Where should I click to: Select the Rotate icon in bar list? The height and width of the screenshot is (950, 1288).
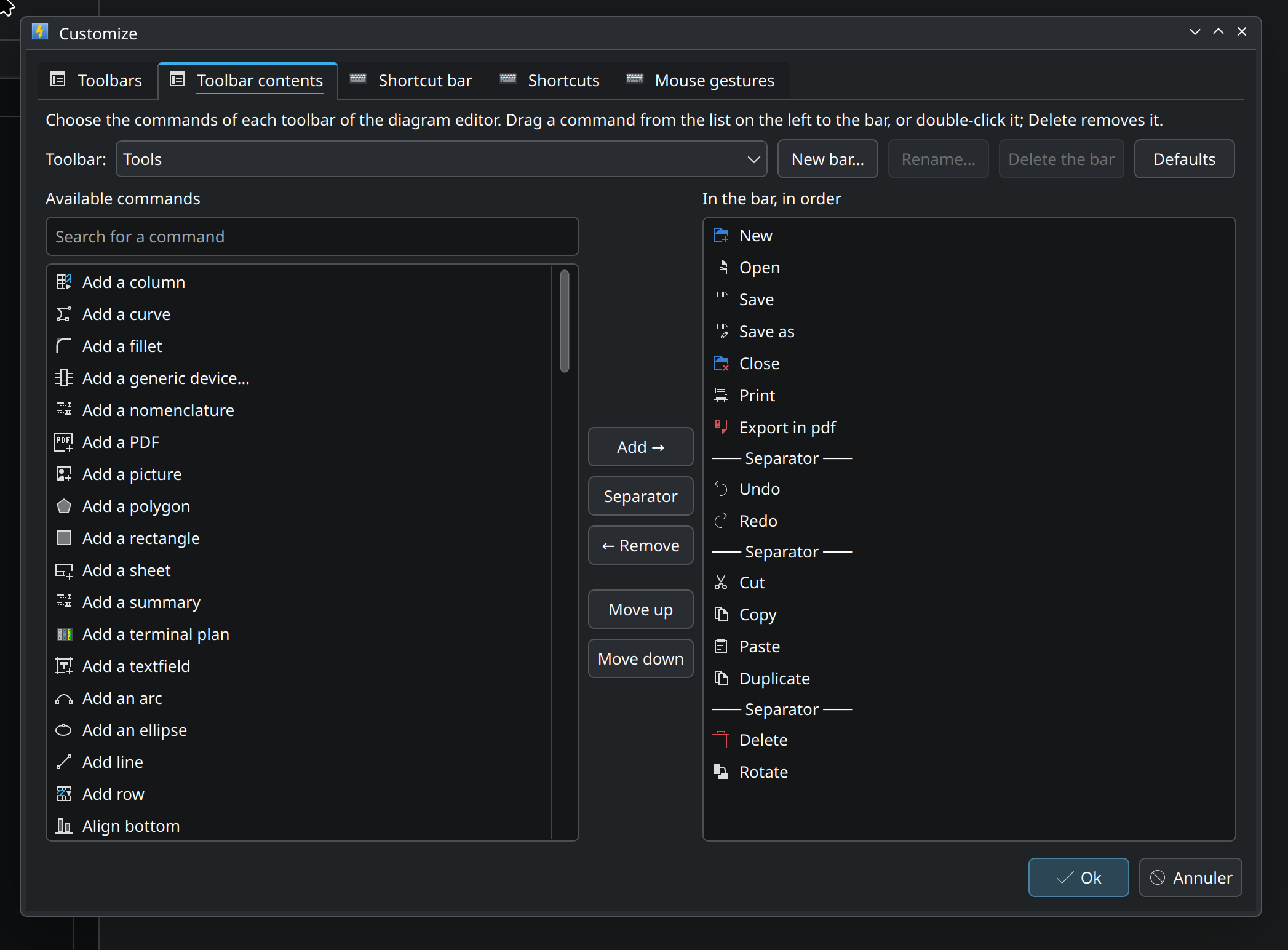point(721,772)
